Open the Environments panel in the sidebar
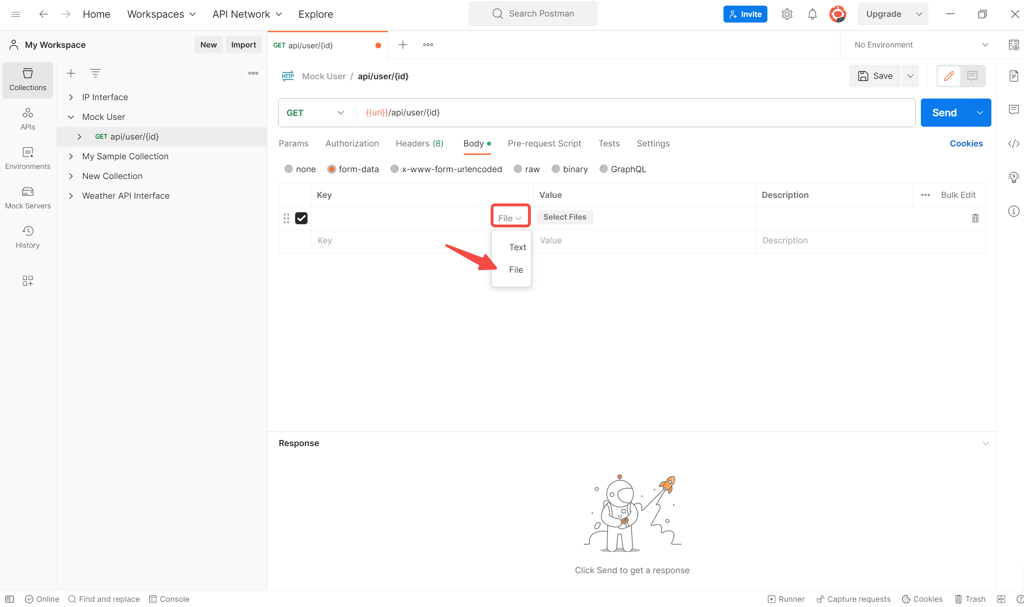The height and width of the screenshot is (607, 1024). click(27, 155)
